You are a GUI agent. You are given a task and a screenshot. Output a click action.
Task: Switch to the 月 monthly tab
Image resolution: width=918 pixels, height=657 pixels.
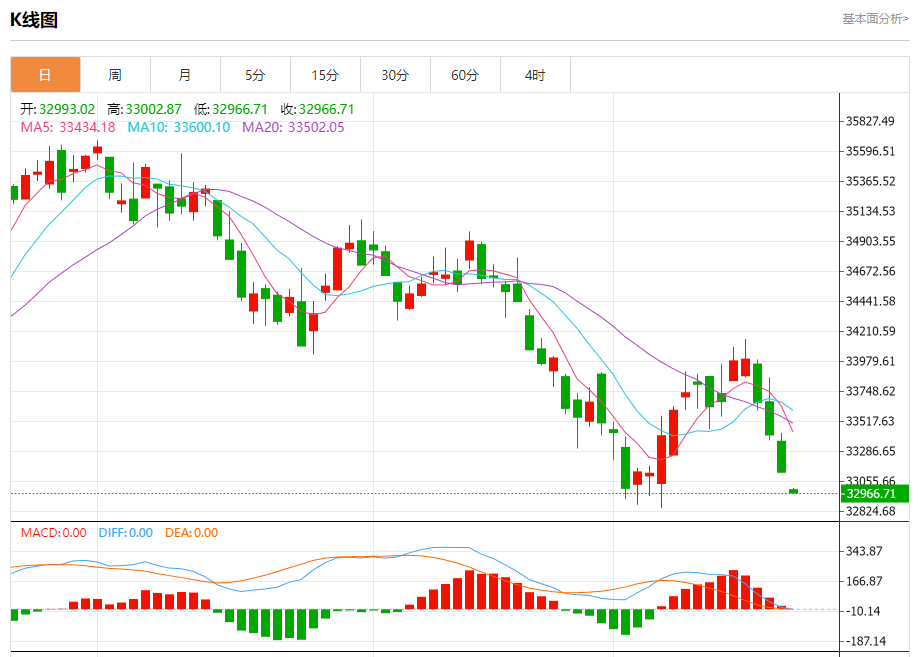pyautogui.click(x=185, y=75)
